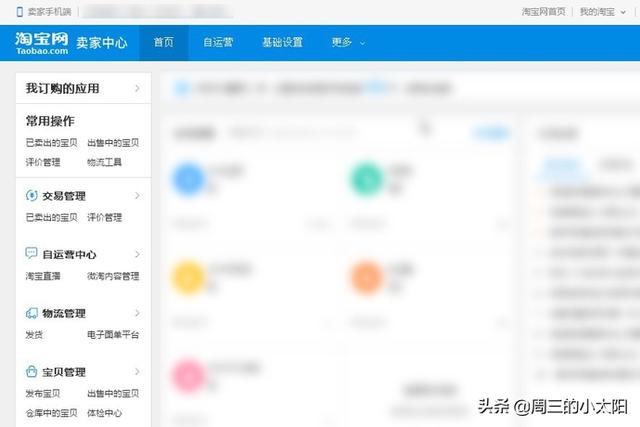640x427 pixels.
Task: Open the 发货 link
Action: pyautogui.click(x=34, y=335)
